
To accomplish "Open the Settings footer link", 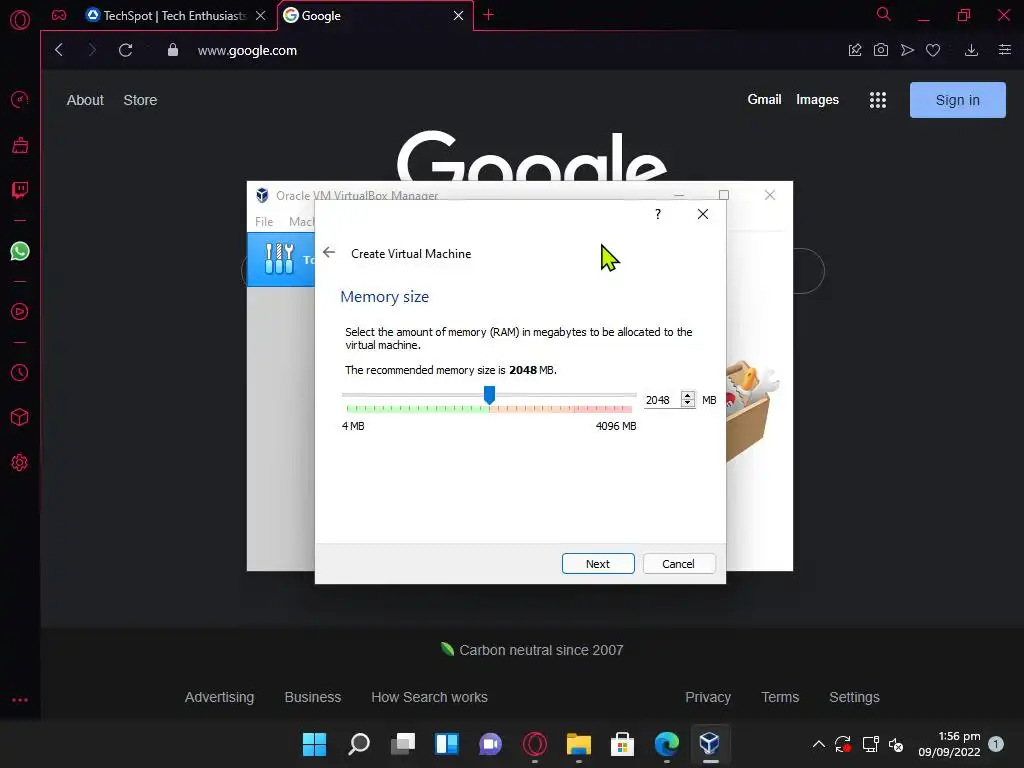I will (854, 697).
